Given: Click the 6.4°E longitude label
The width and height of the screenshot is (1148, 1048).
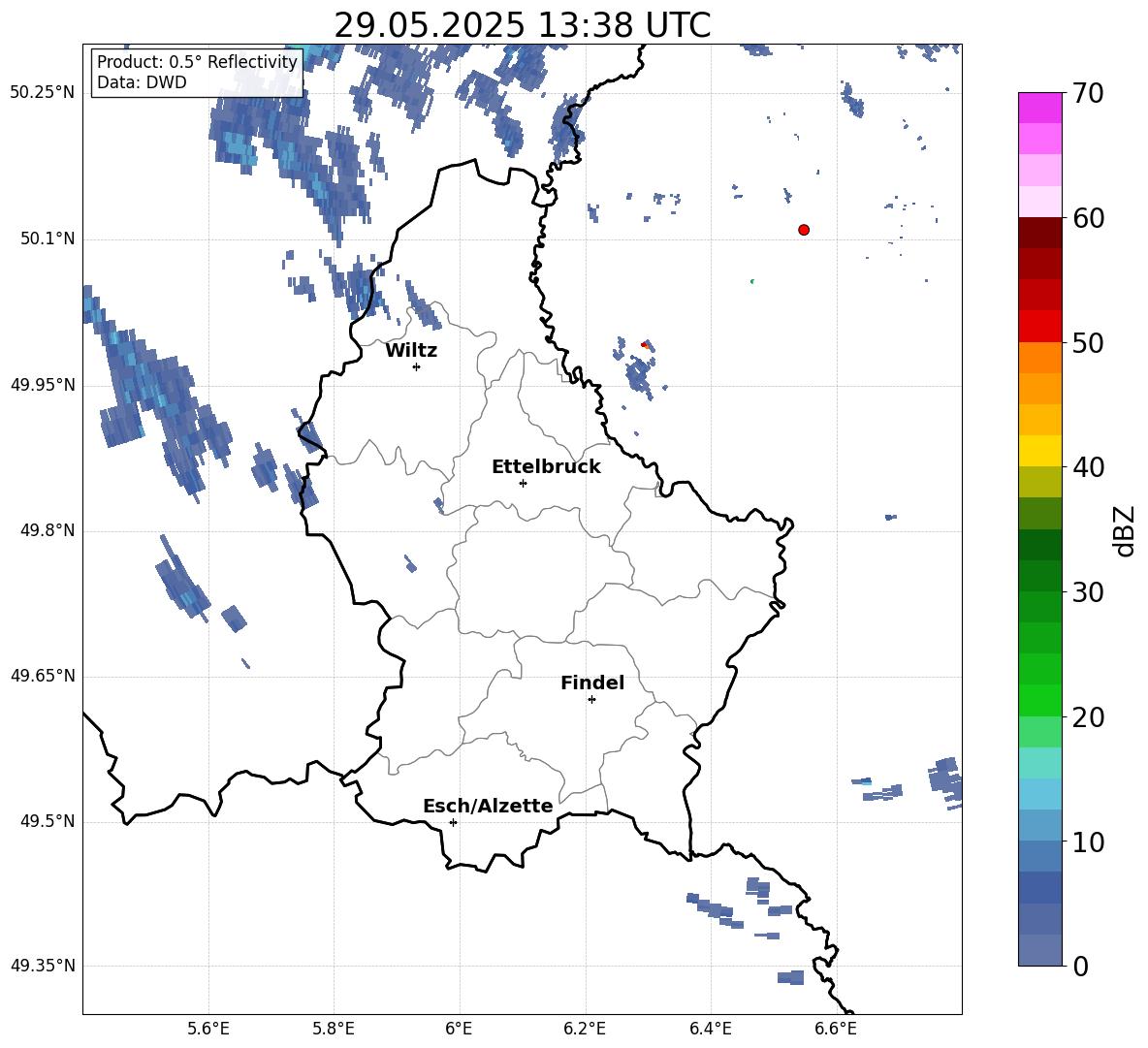Looking at the screenshot, I should coord(710,1029).
